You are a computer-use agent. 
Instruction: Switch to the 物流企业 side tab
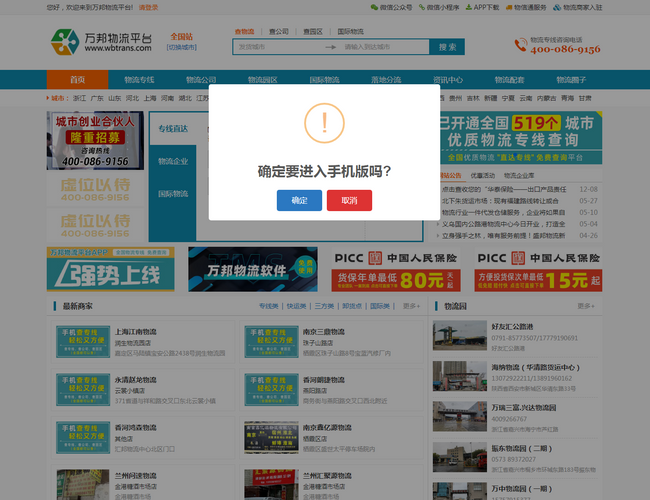173,161
